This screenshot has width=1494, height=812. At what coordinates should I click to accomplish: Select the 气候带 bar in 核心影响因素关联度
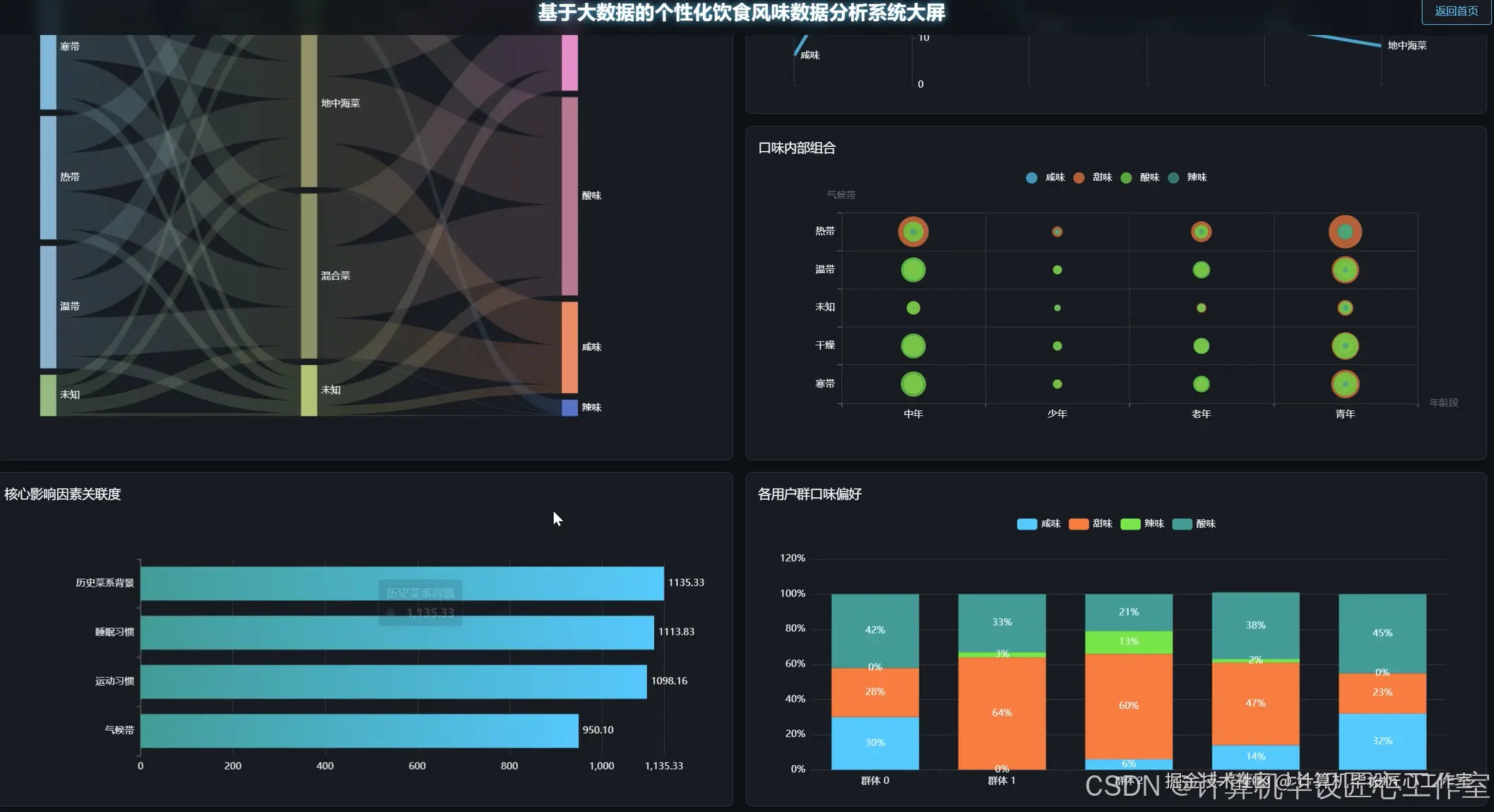point(359,730)
